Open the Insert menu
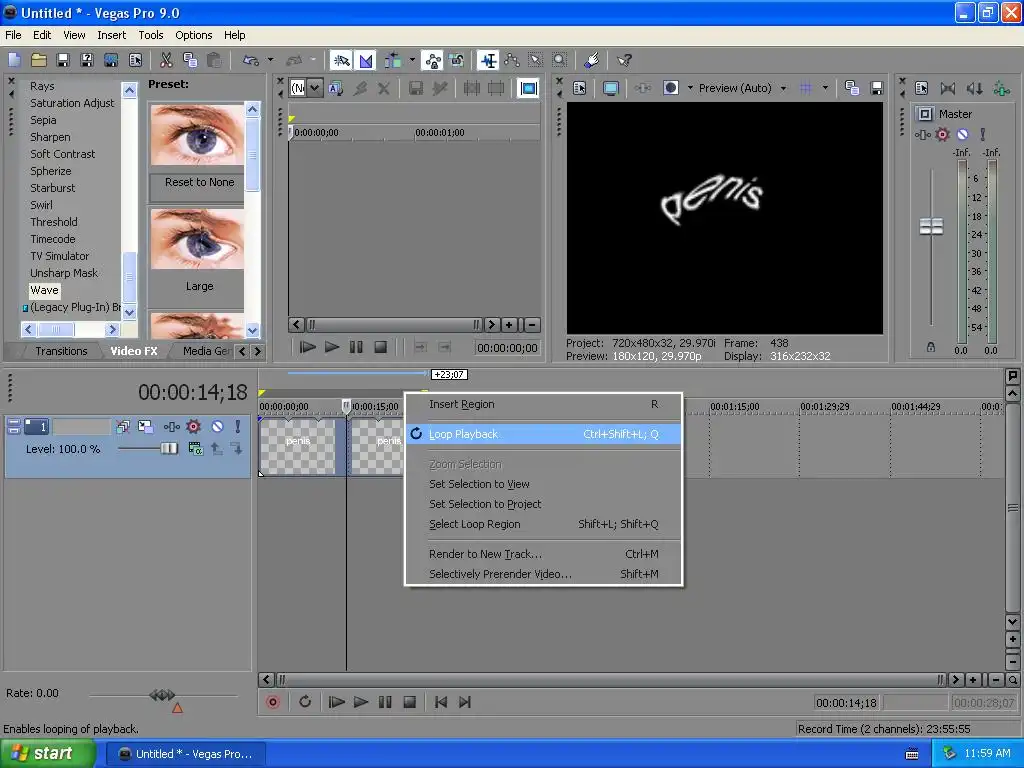1024x768 pixels. coord(112,35)
